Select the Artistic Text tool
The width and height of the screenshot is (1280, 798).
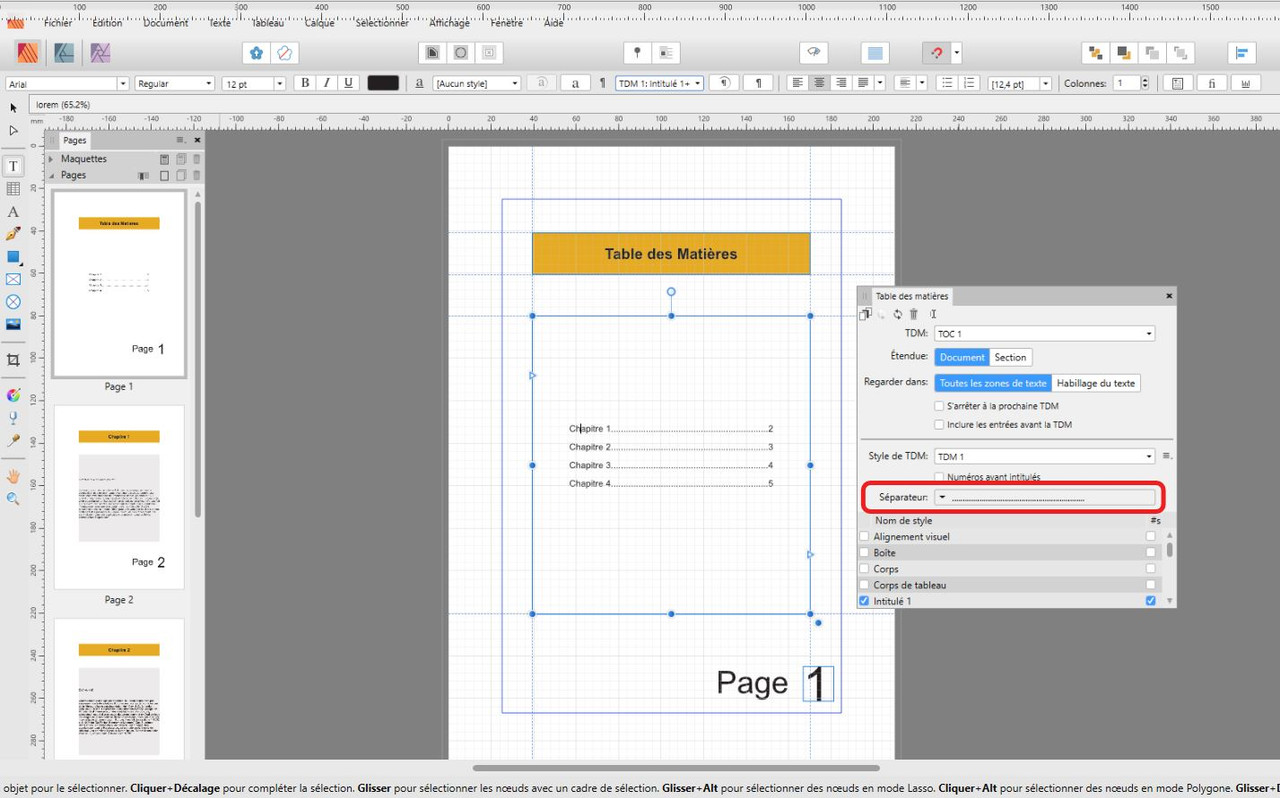[13, 212]
